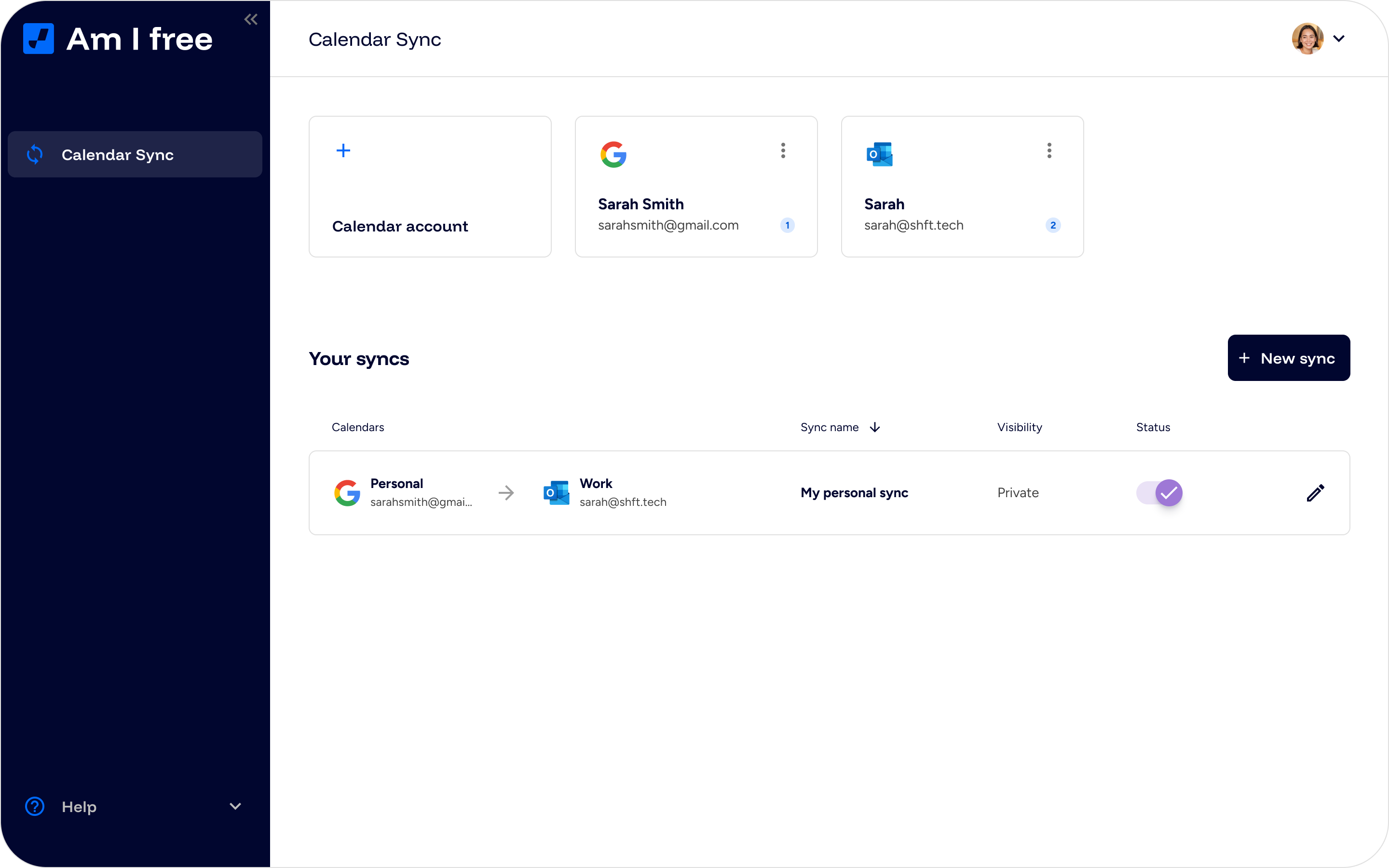Click sarahsmith@gmail.com on Google card
The width and height of the screenshot is (1389, 868).
pos(668,225)
